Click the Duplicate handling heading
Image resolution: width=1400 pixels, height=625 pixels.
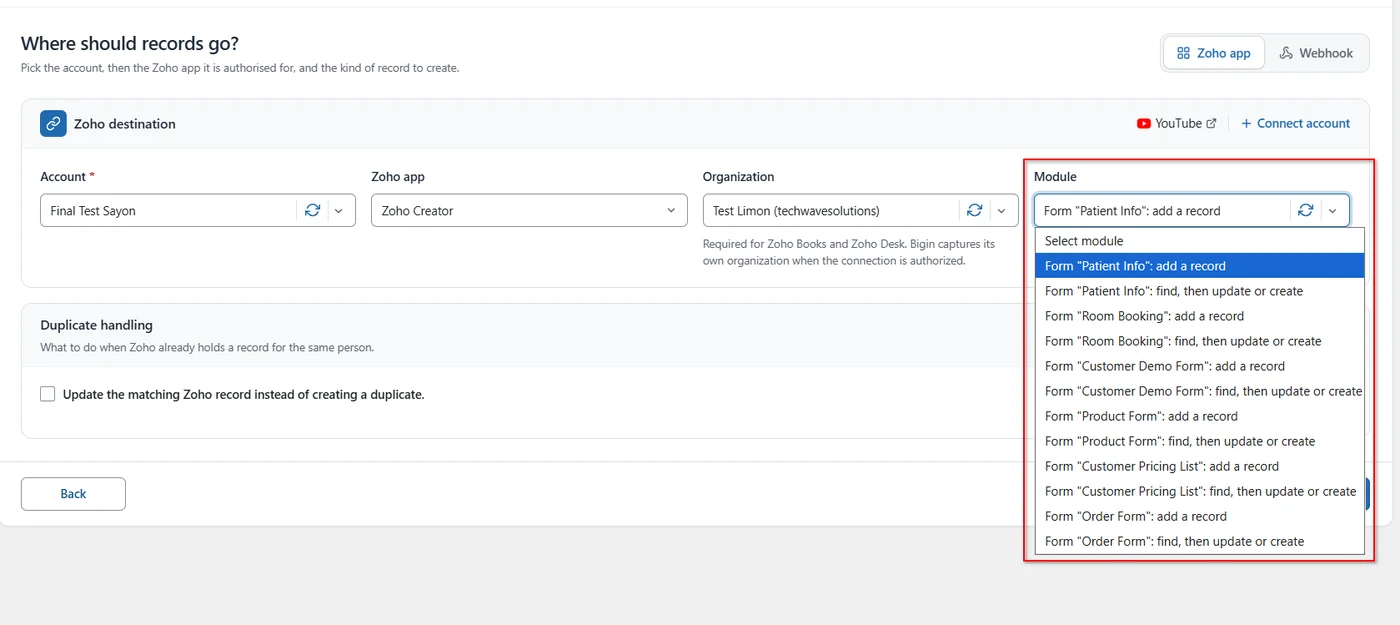pos(97,325)
